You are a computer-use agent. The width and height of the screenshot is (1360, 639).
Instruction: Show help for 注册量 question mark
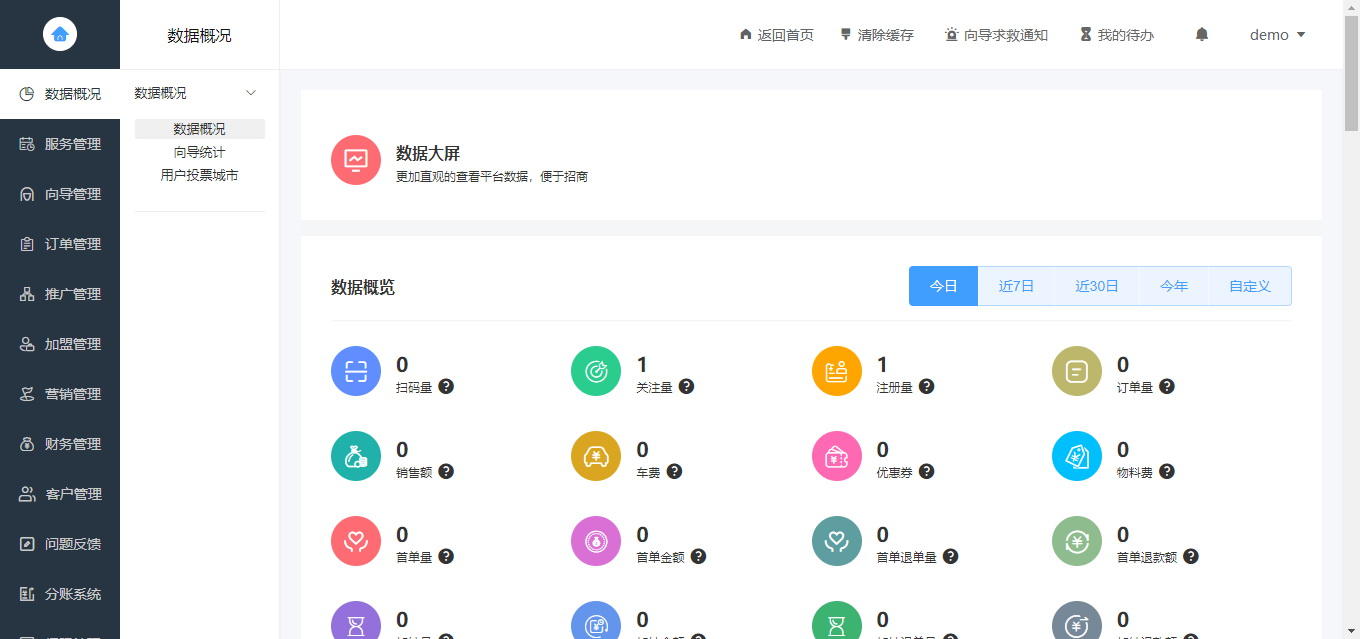point(927,386)
